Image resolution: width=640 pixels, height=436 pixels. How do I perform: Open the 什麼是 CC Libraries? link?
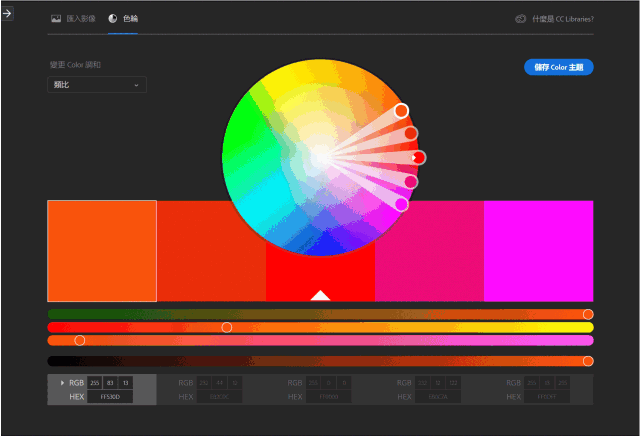click(x=563, y=19)
